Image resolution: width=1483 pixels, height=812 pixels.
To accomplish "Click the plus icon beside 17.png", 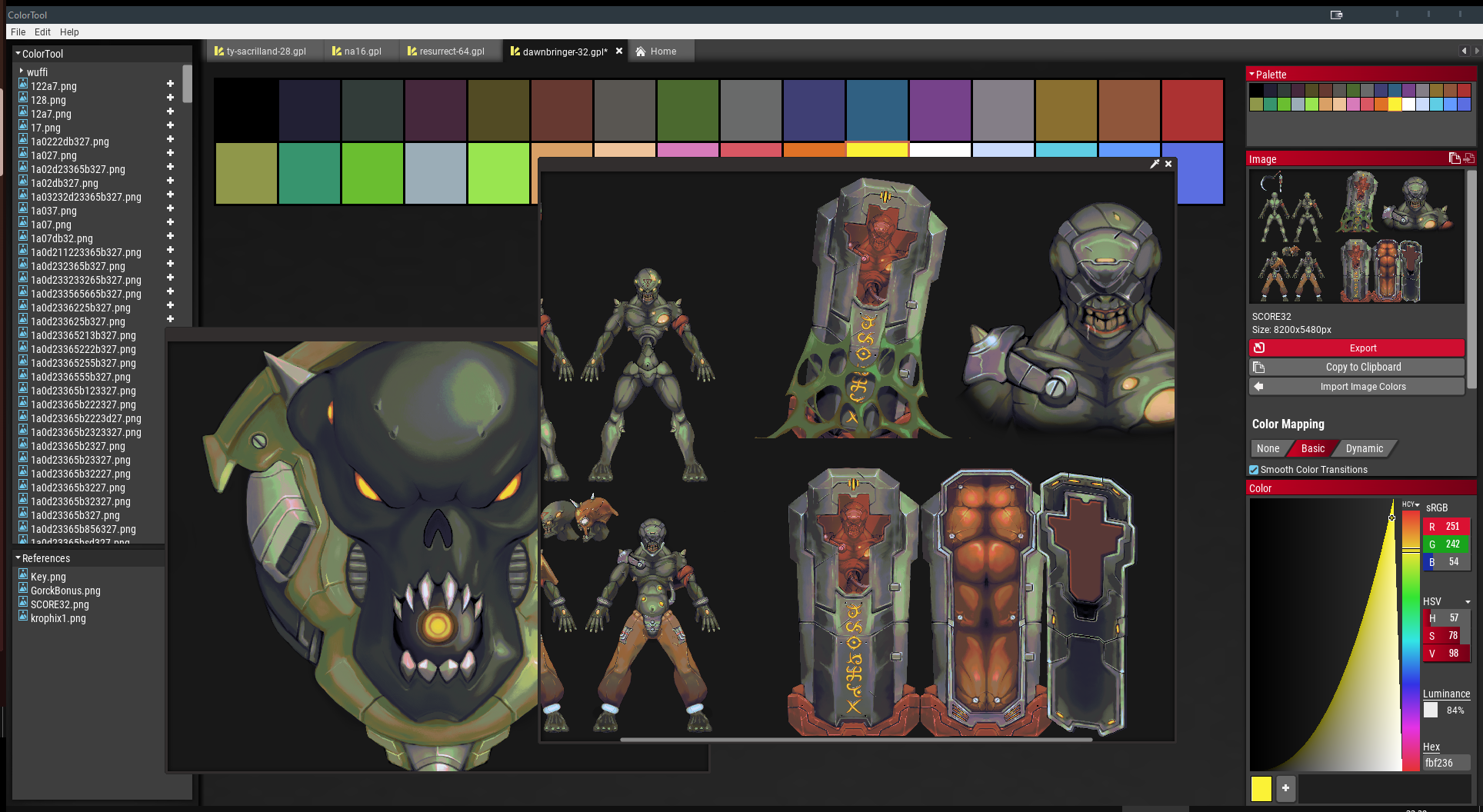I will pyautogui.click(x=170, y=125).
